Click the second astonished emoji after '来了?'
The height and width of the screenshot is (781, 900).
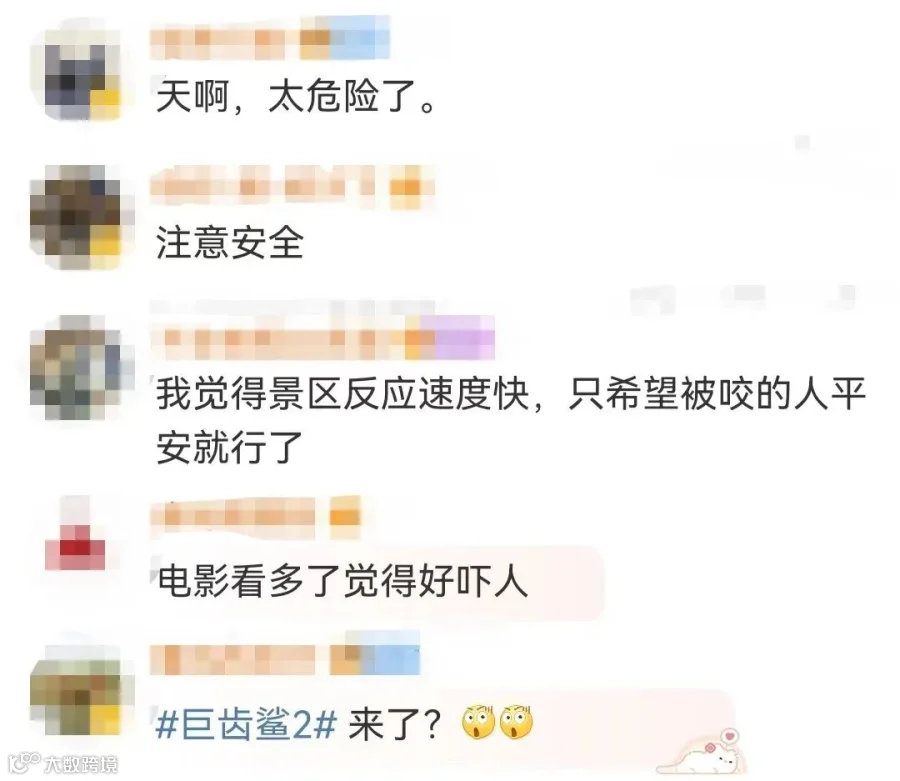pos(516,722)
